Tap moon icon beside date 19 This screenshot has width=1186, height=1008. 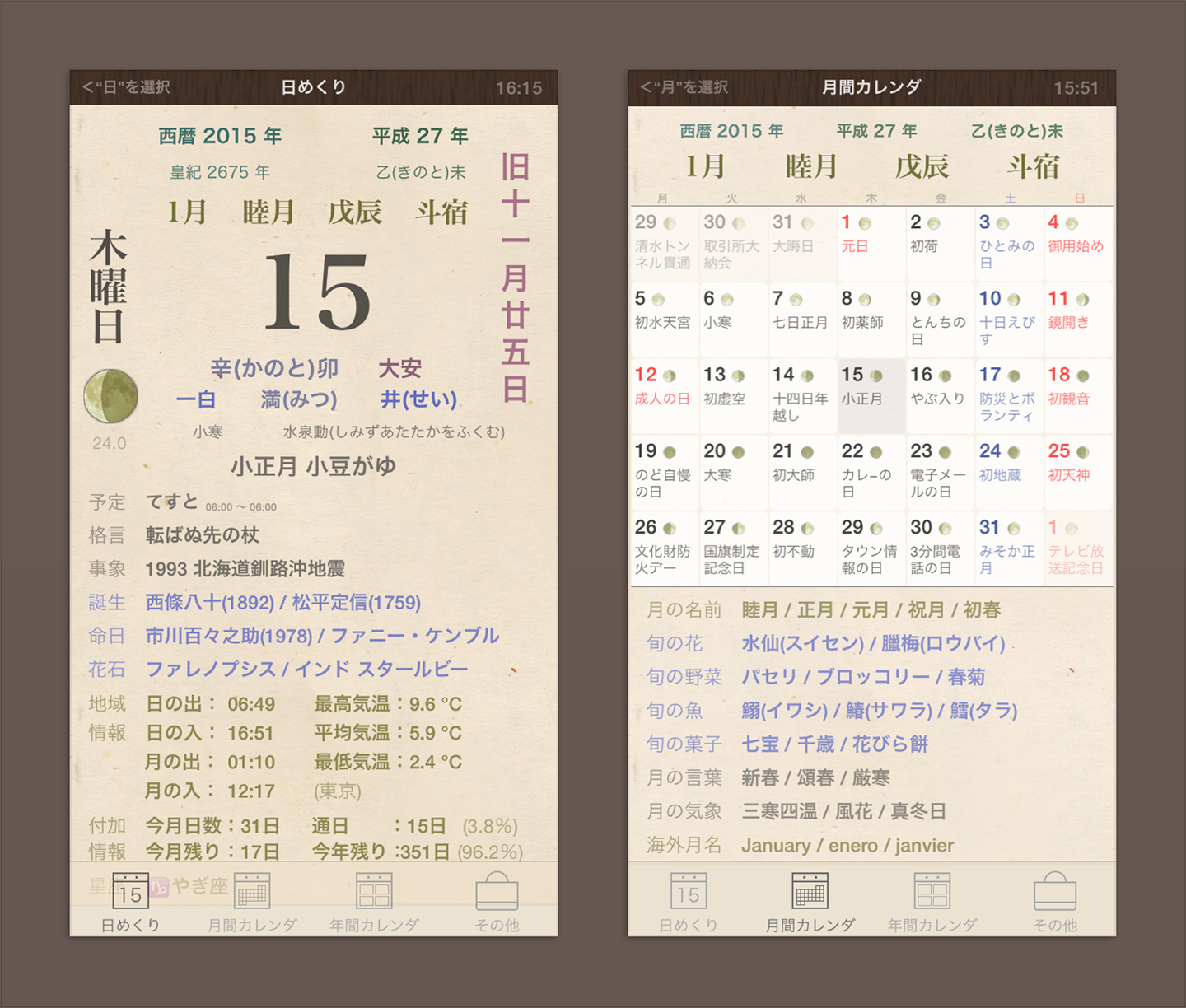(670, 452)
